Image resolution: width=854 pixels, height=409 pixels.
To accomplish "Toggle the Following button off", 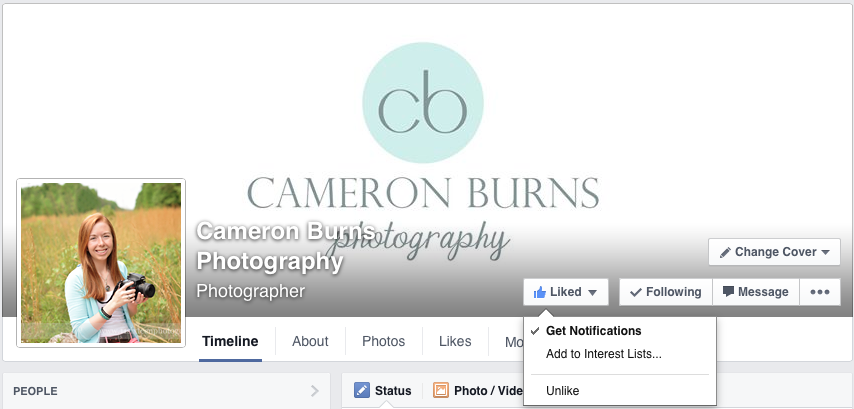I will (666, 292).
